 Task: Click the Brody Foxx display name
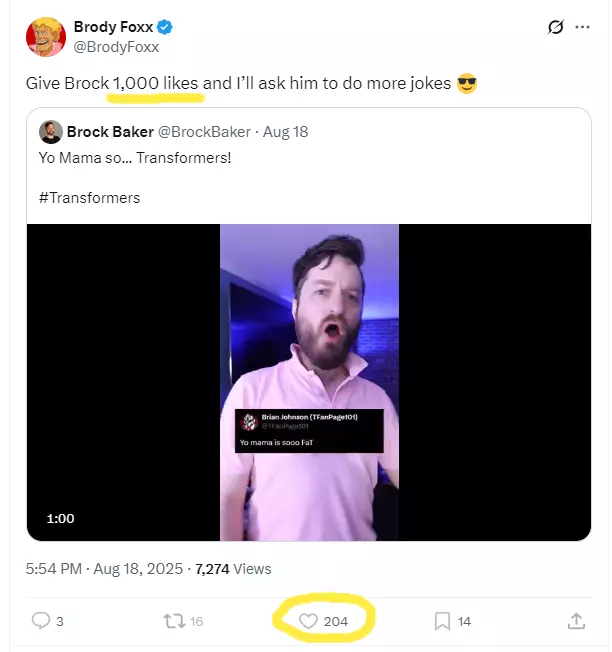coord(113,27)
